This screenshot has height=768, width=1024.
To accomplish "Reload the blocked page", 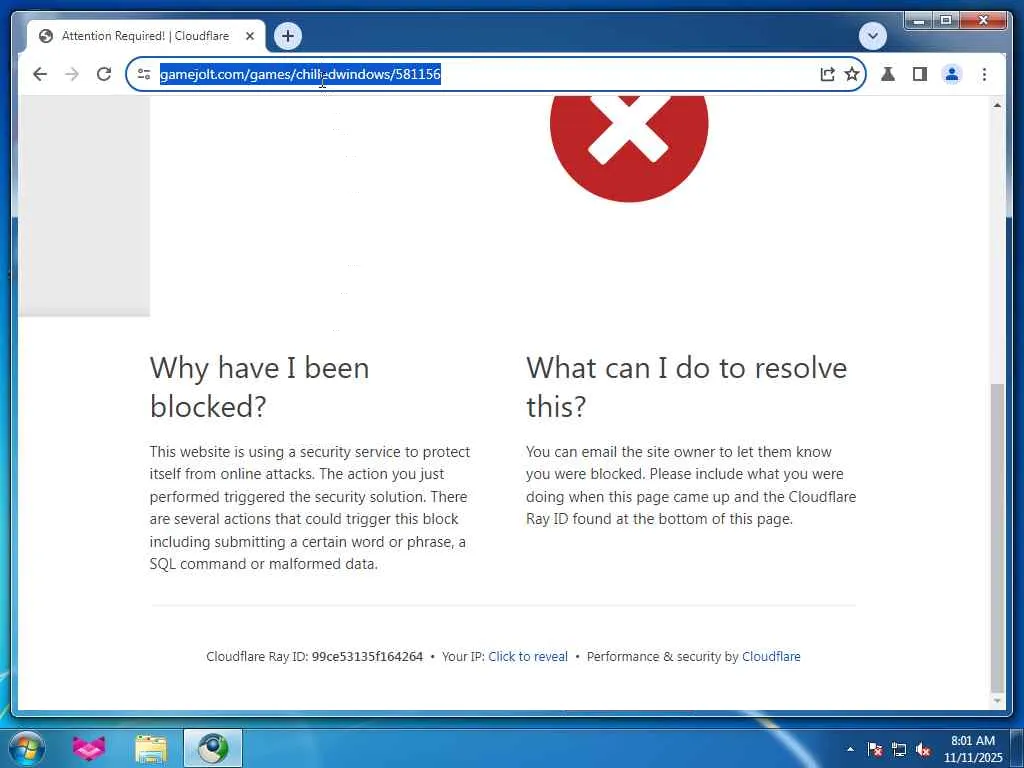I will point(104,74).
